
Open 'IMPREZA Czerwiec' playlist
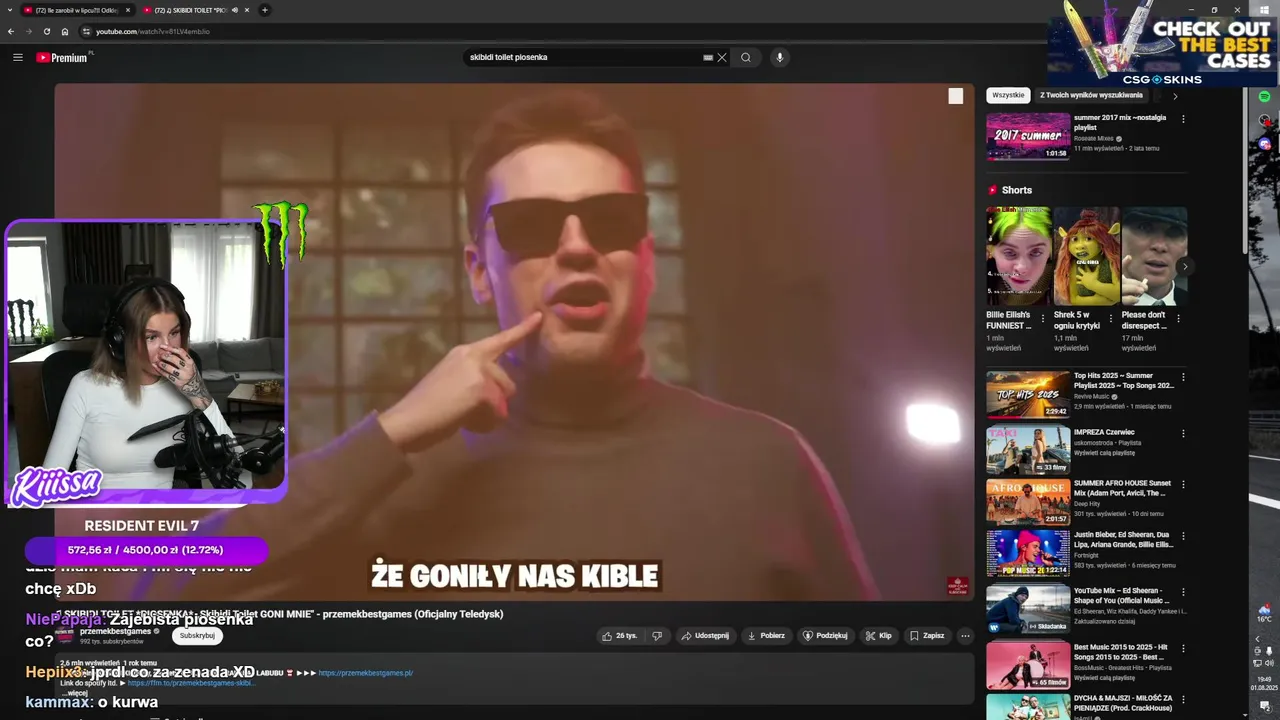[1028, 450]
